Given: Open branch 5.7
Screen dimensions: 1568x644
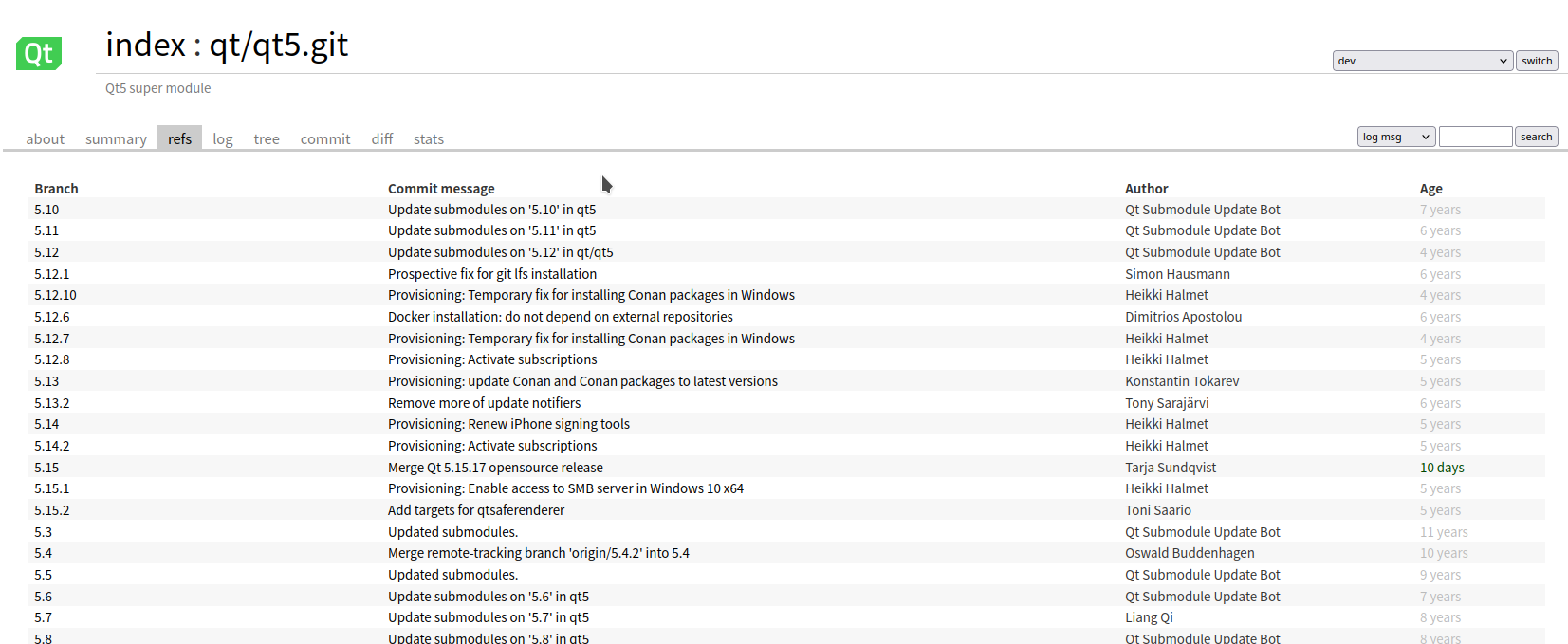Looking at the screenshot, I should pos(44,617).
